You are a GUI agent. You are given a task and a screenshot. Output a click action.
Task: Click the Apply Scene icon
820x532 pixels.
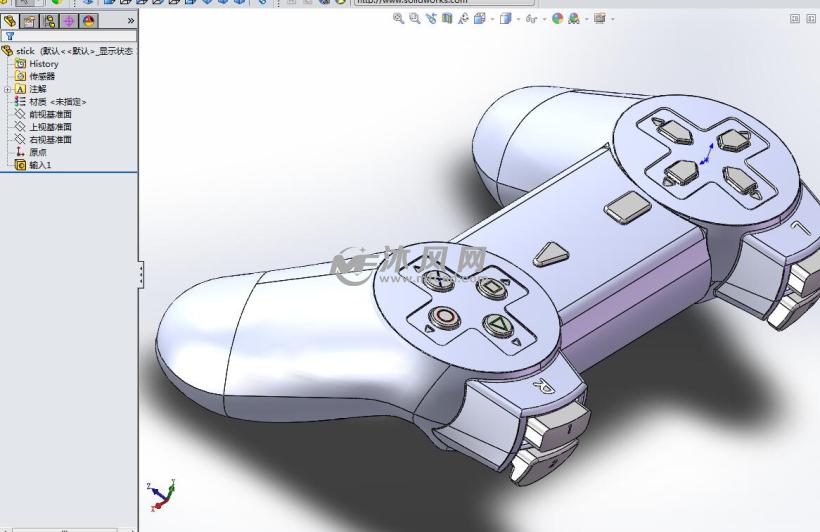[x=574, y=19]
